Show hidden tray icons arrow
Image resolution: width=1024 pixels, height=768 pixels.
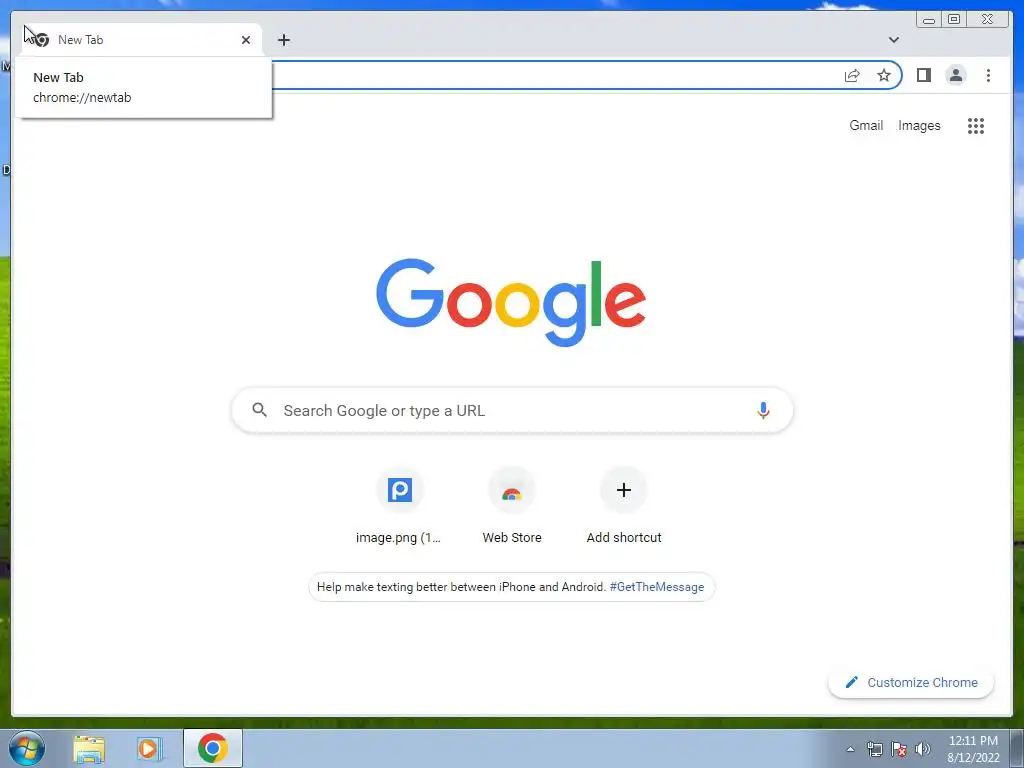[850, 749]
